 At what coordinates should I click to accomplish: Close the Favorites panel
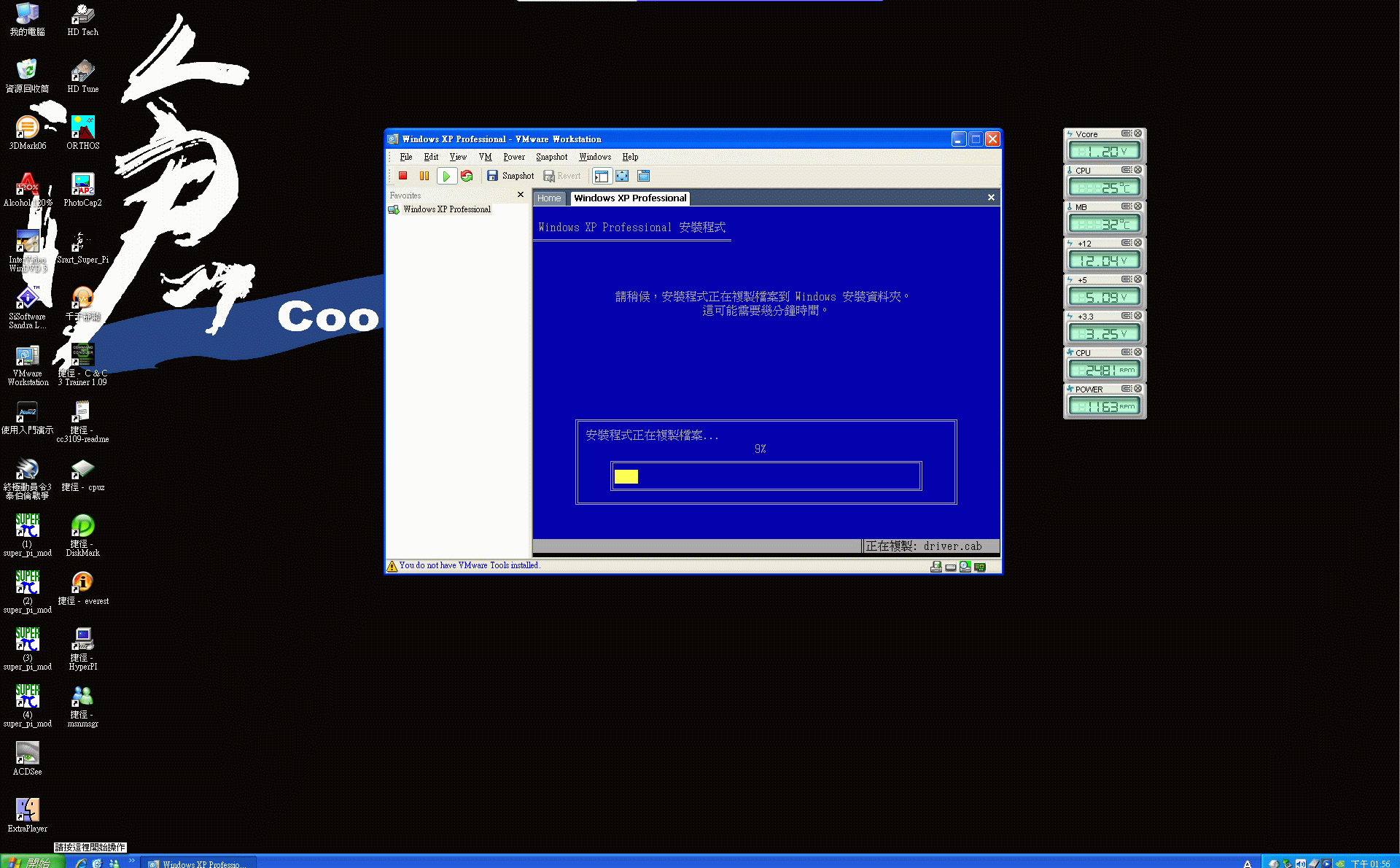click(521, 195)
